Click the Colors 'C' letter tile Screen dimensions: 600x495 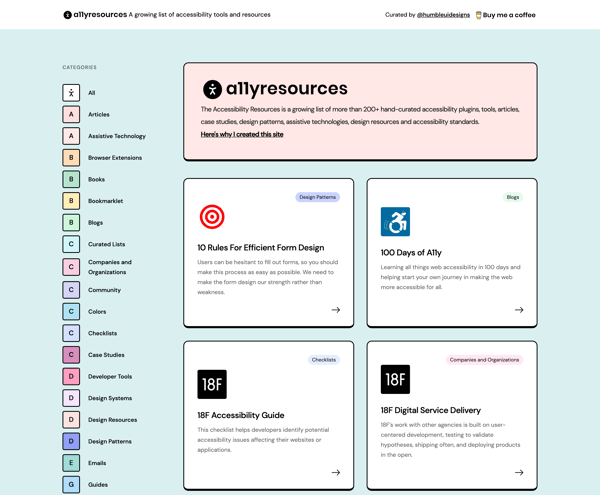click(x=71, y=311)
